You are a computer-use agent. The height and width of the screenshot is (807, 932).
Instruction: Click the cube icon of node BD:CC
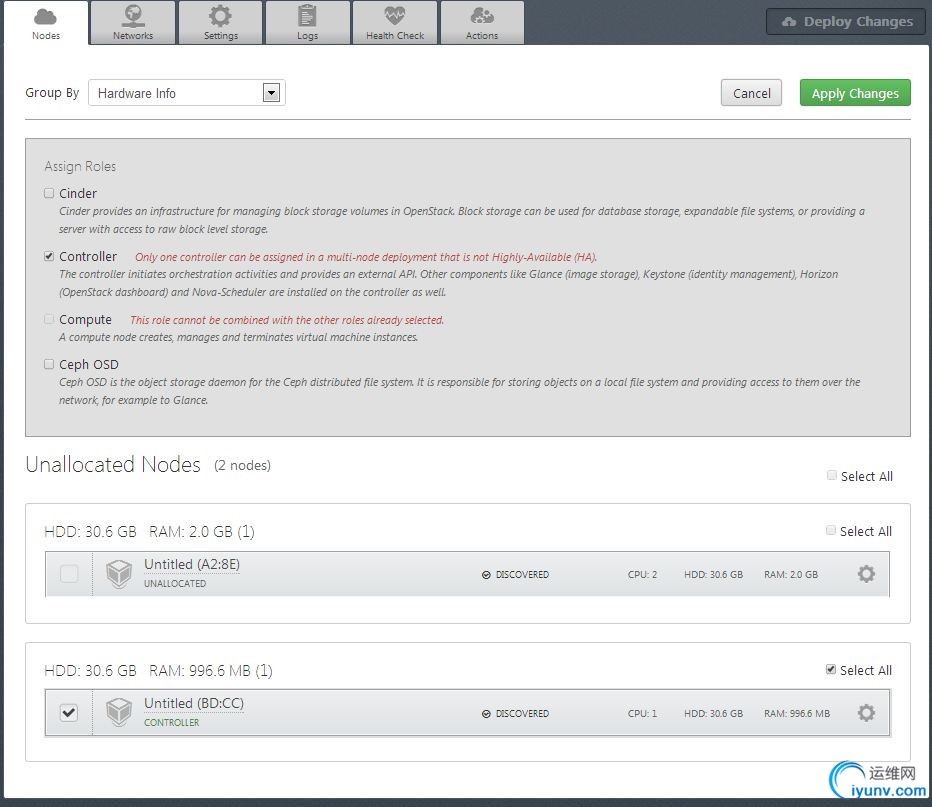click(119, 713)
